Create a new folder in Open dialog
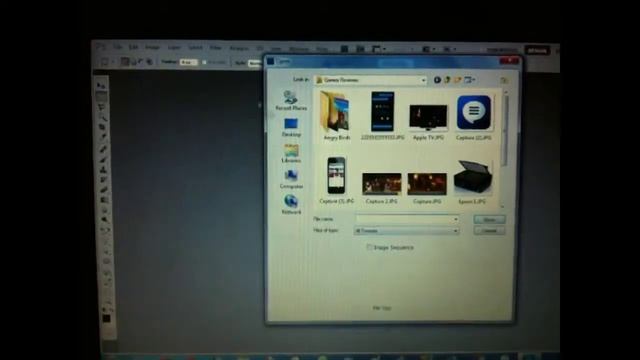The width and height of the screenshot is (640, 360). point(458,80)
